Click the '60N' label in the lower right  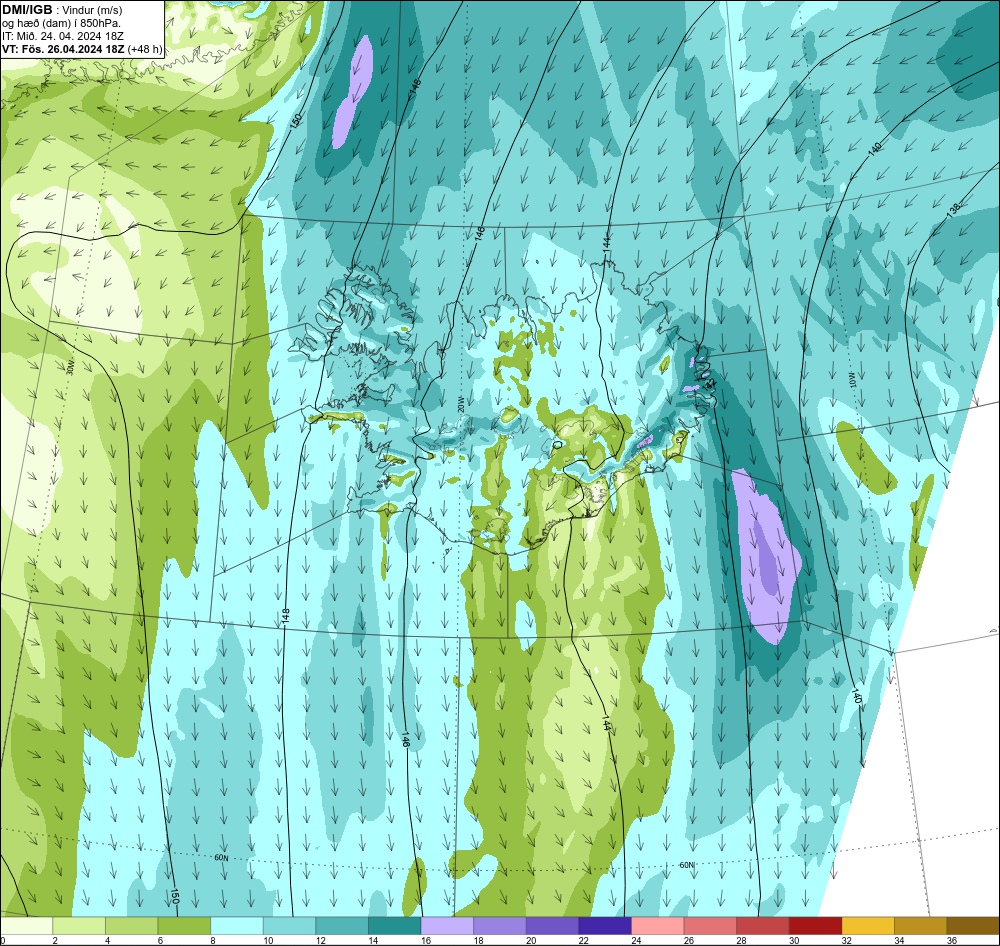[x=686, y=865]
